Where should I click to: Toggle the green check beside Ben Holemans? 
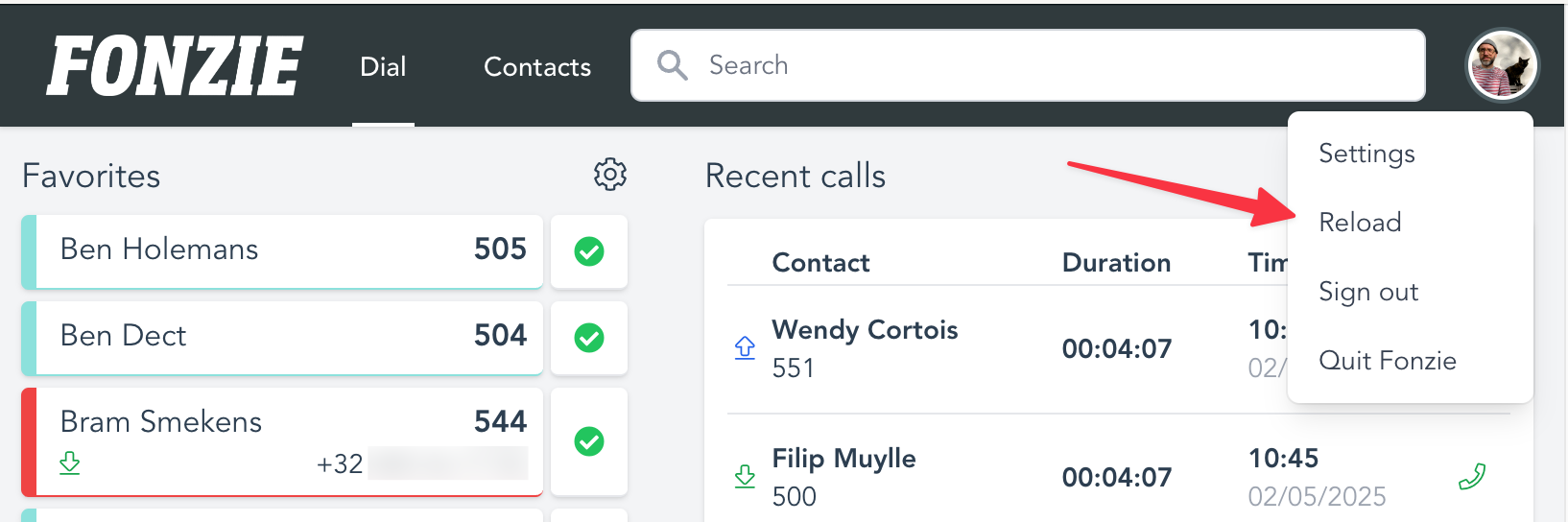tap(589, 251)
